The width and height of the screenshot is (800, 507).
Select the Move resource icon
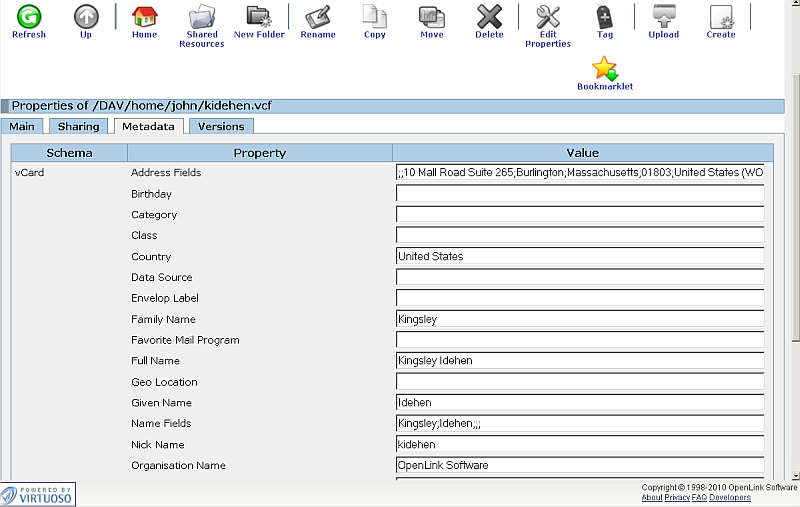(432, 16)
